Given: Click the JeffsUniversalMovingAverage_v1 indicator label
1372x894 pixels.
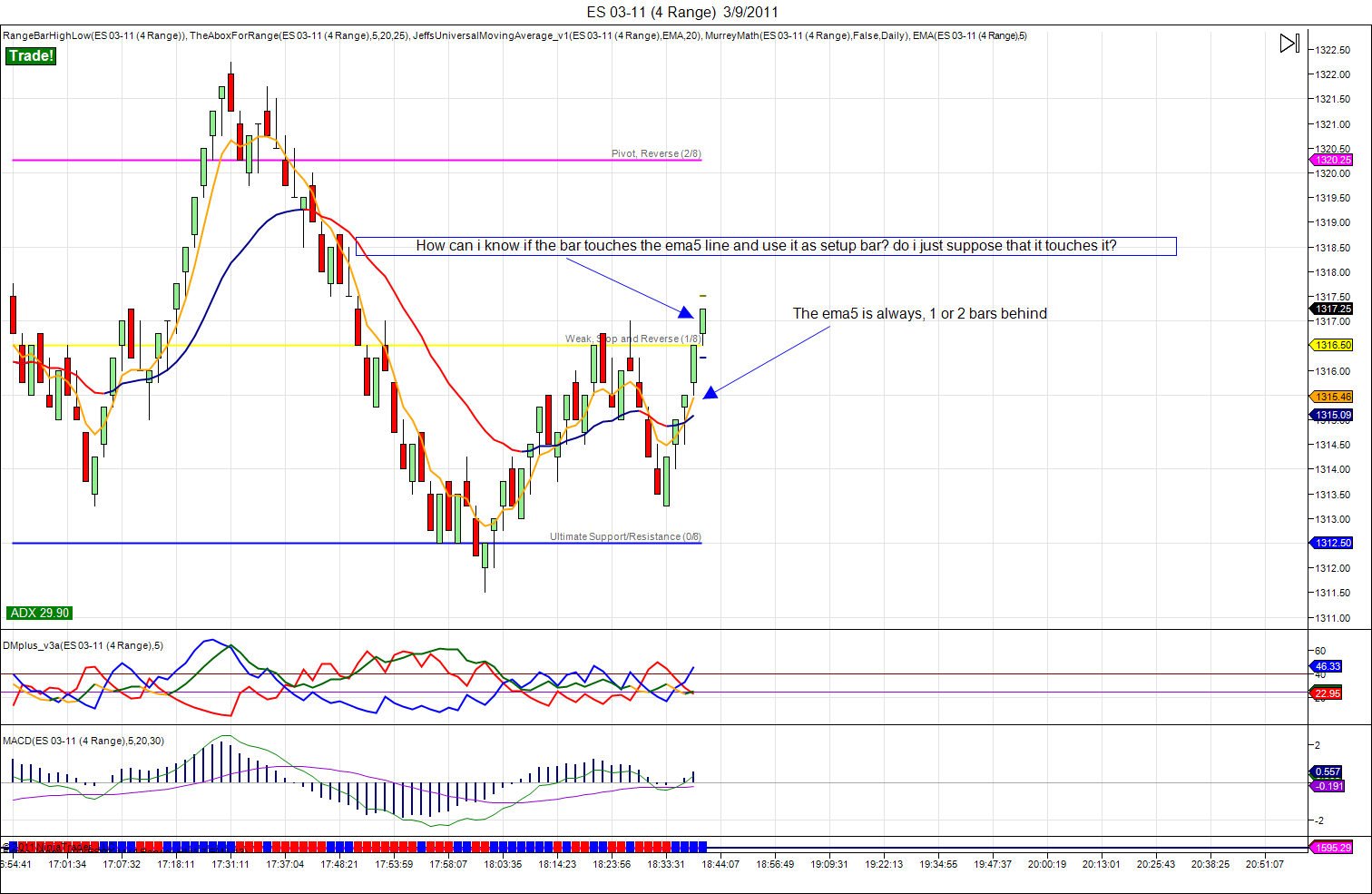Looking at the screenshot, I should point(556,35).
